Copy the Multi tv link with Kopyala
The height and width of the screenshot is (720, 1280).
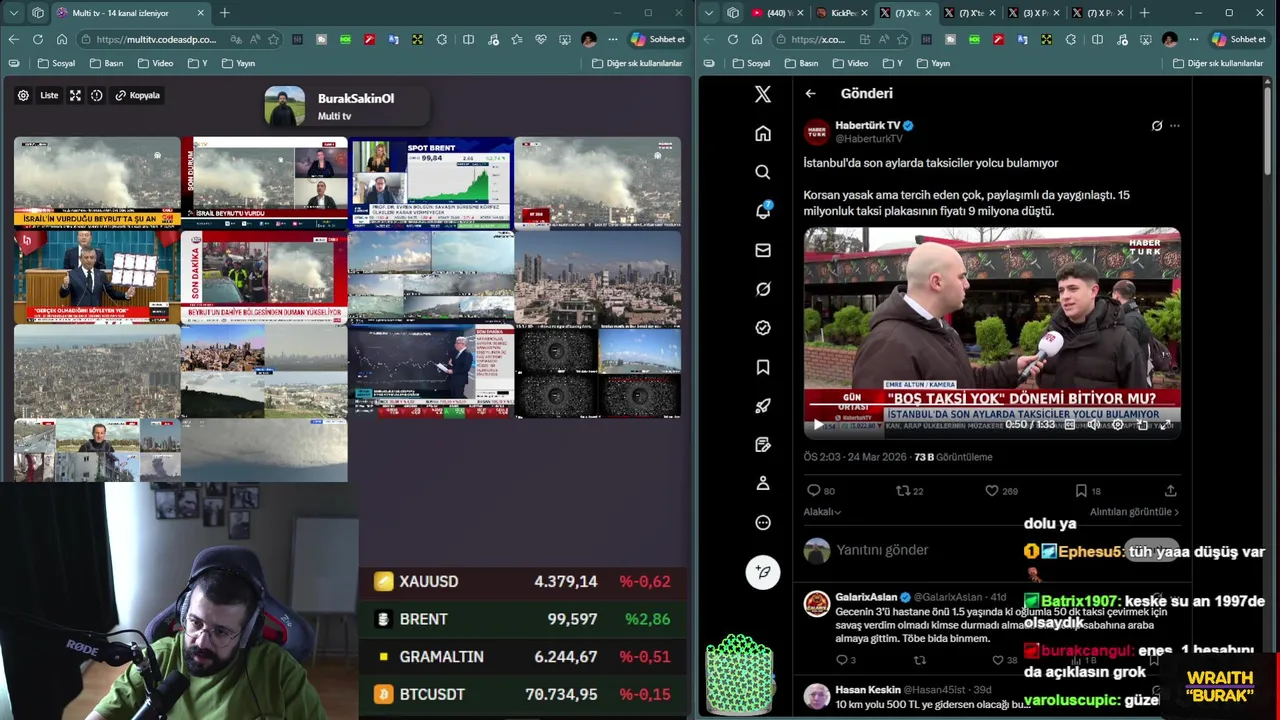(x=138, y=95)
